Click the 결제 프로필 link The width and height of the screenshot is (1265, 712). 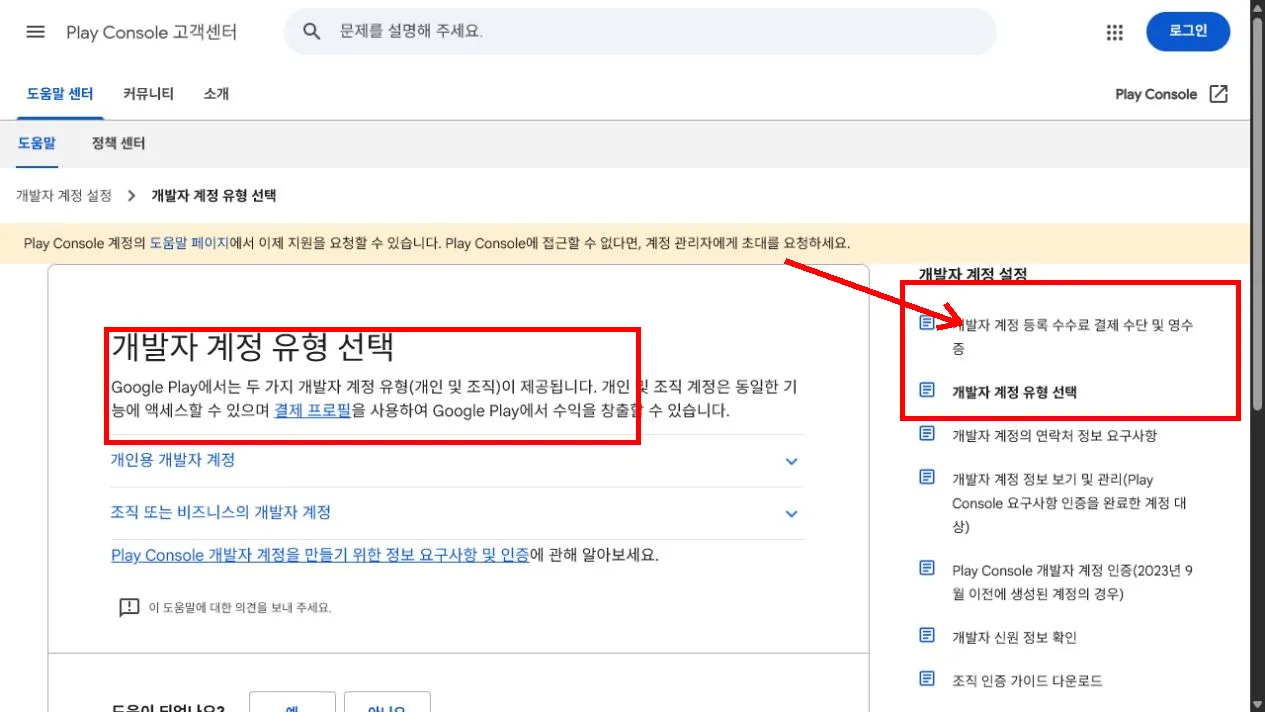click(312, 411)
